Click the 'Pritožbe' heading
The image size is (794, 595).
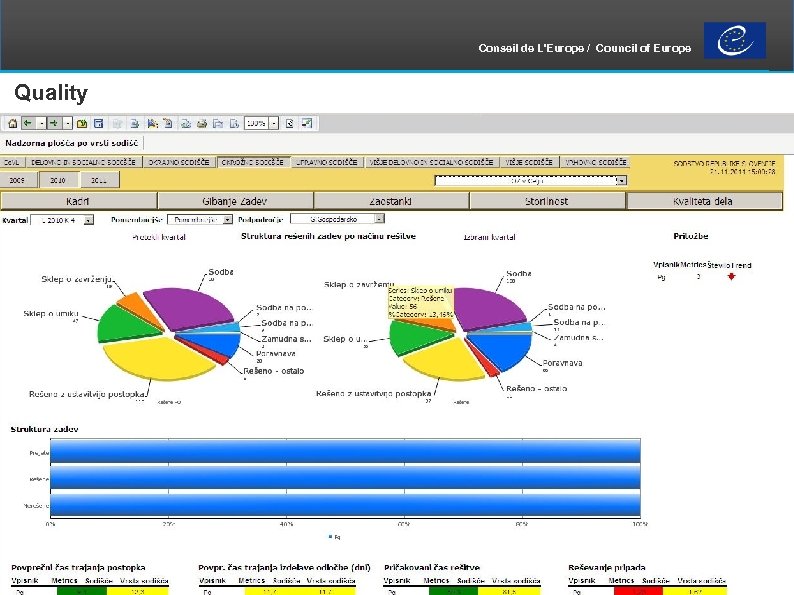point(691,236)
